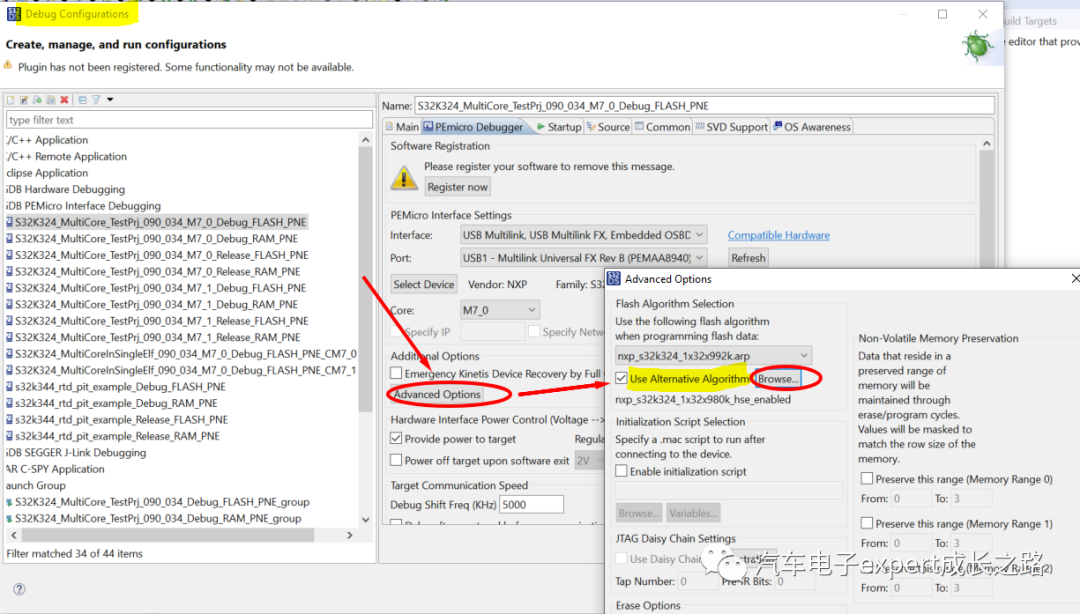Check Preserve this range Memory Range 0
This screenshot has height=614, width=1080.
tap(866, 478)
